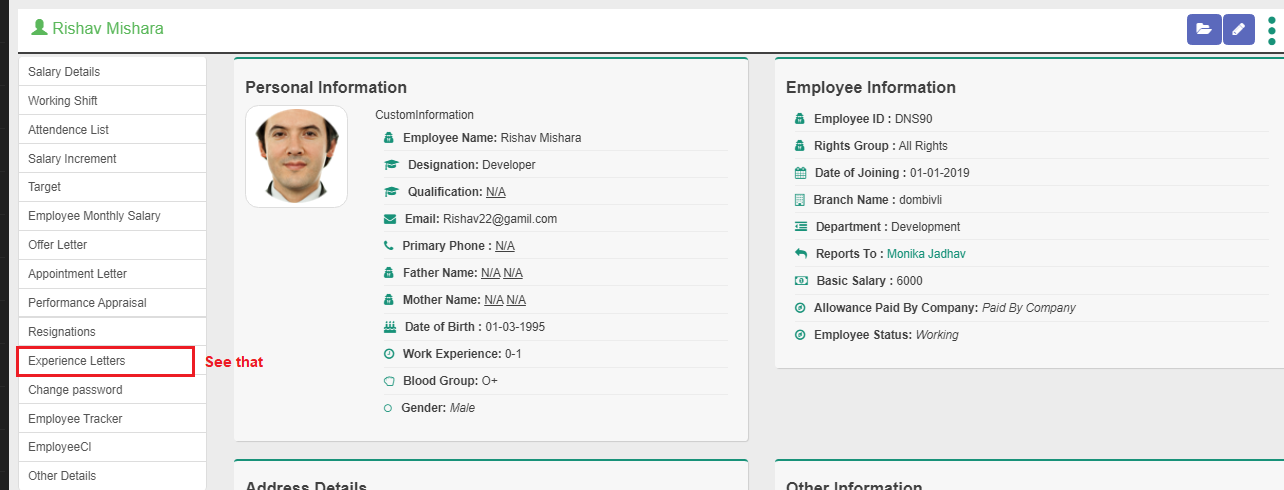Click the pencil edit icon button
This screenshot has width=1284, height=490.
1238,29
